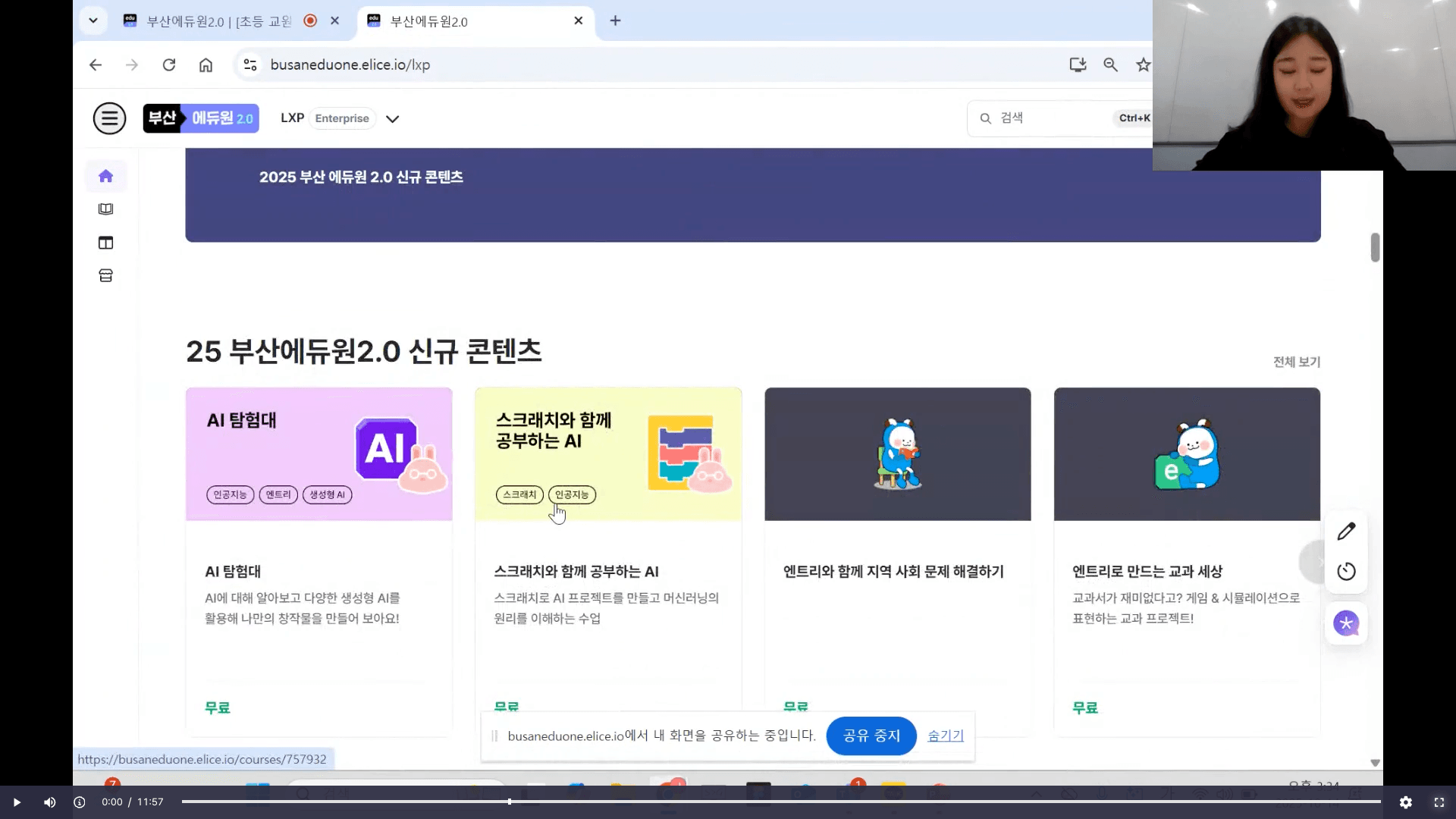Open the 부산 에듀원 2.0 logo home menu

(200, 118)
